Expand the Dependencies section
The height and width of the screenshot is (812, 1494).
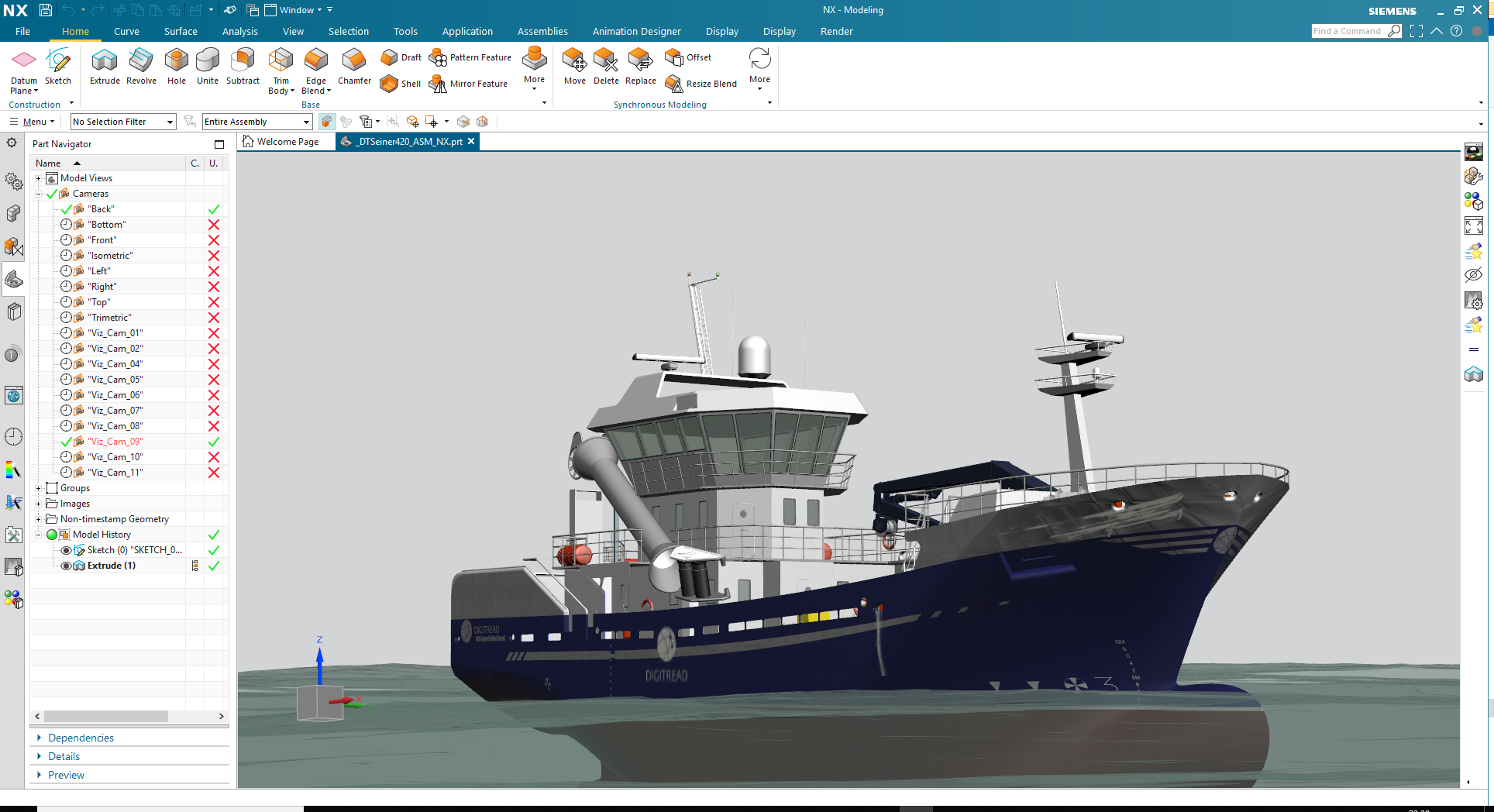click(x=81, y=738)
